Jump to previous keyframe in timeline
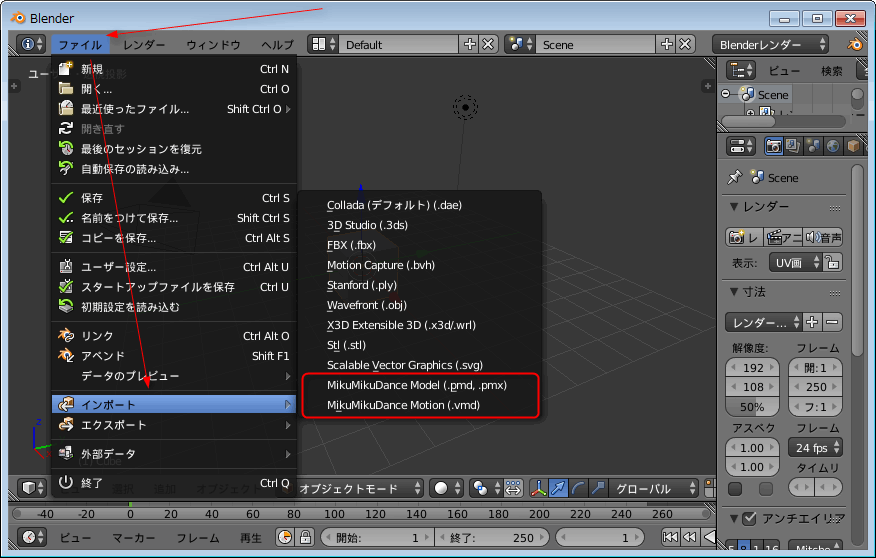Image resolution: width=876 pixels, height=558 pixels. 689,537
